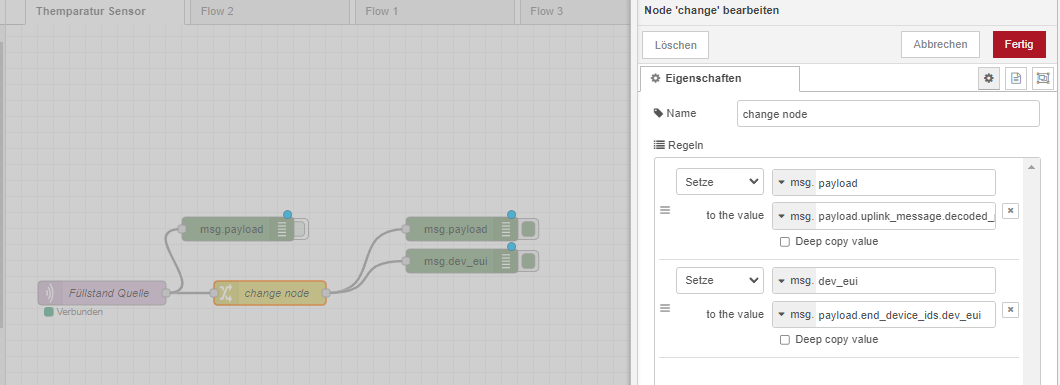The image size is (1060, 385).
Task: Click the Fertig button
Action: click(x=1019, y=45)
